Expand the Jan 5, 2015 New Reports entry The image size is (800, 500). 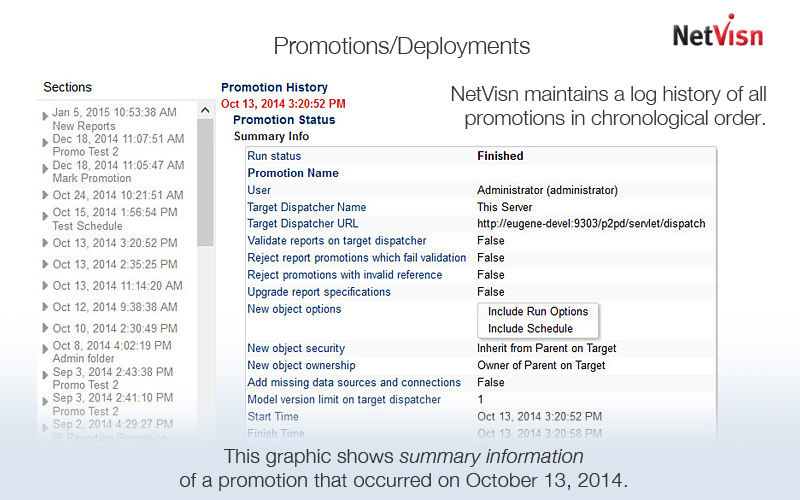click(x=45, y=118)
